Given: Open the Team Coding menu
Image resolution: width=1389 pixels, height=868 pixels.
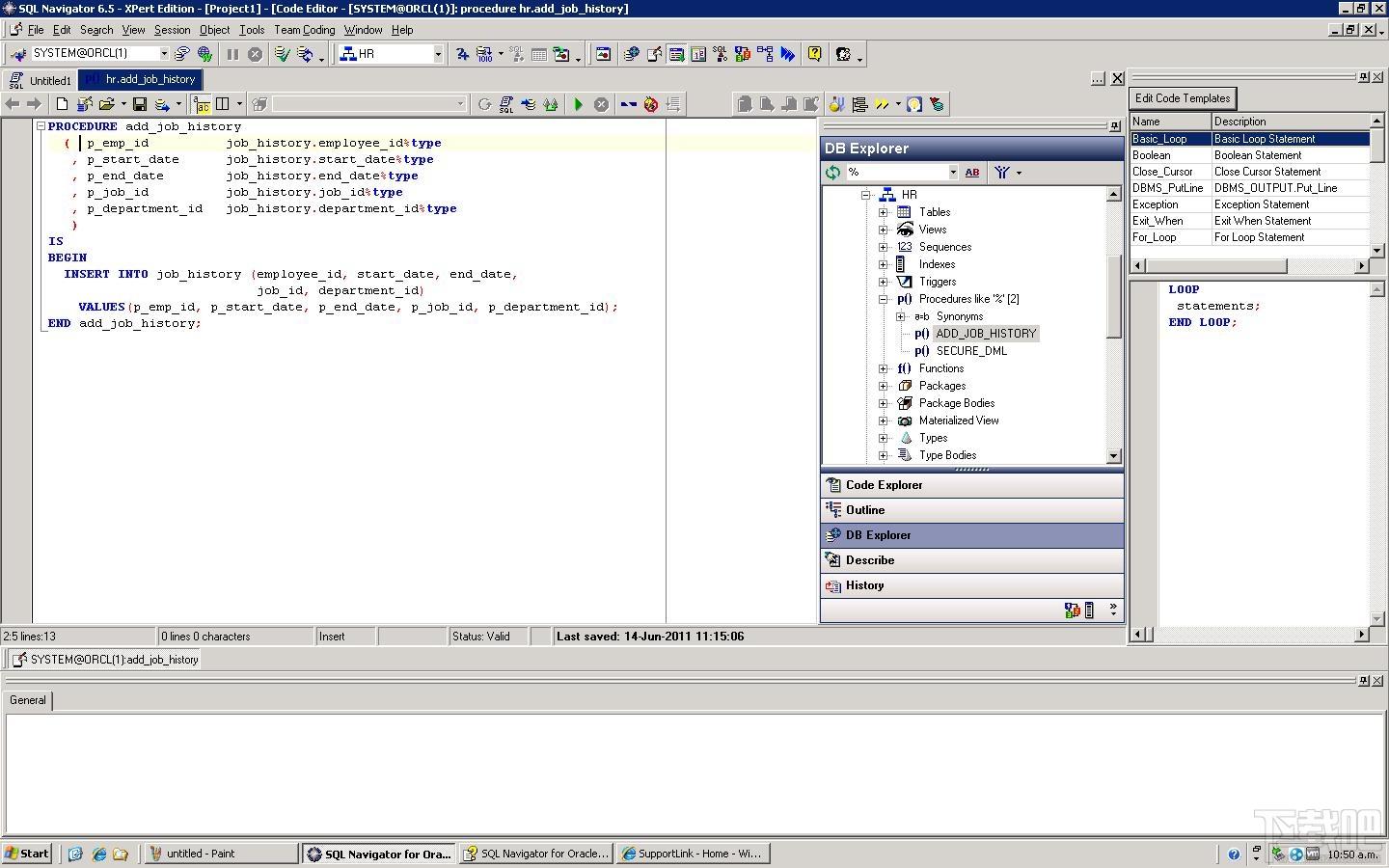Looking at the screenshot, I should [x=305, y=30].
